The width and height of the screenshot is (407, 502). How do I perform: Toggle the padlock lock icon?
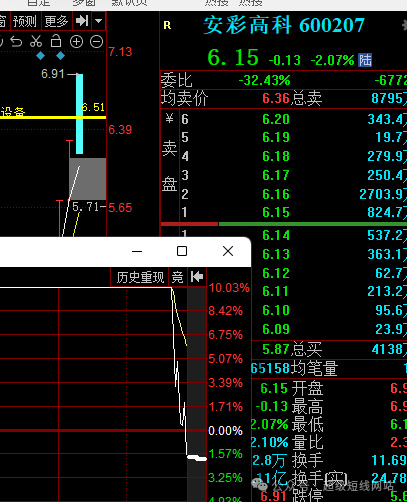pos(56,41)
